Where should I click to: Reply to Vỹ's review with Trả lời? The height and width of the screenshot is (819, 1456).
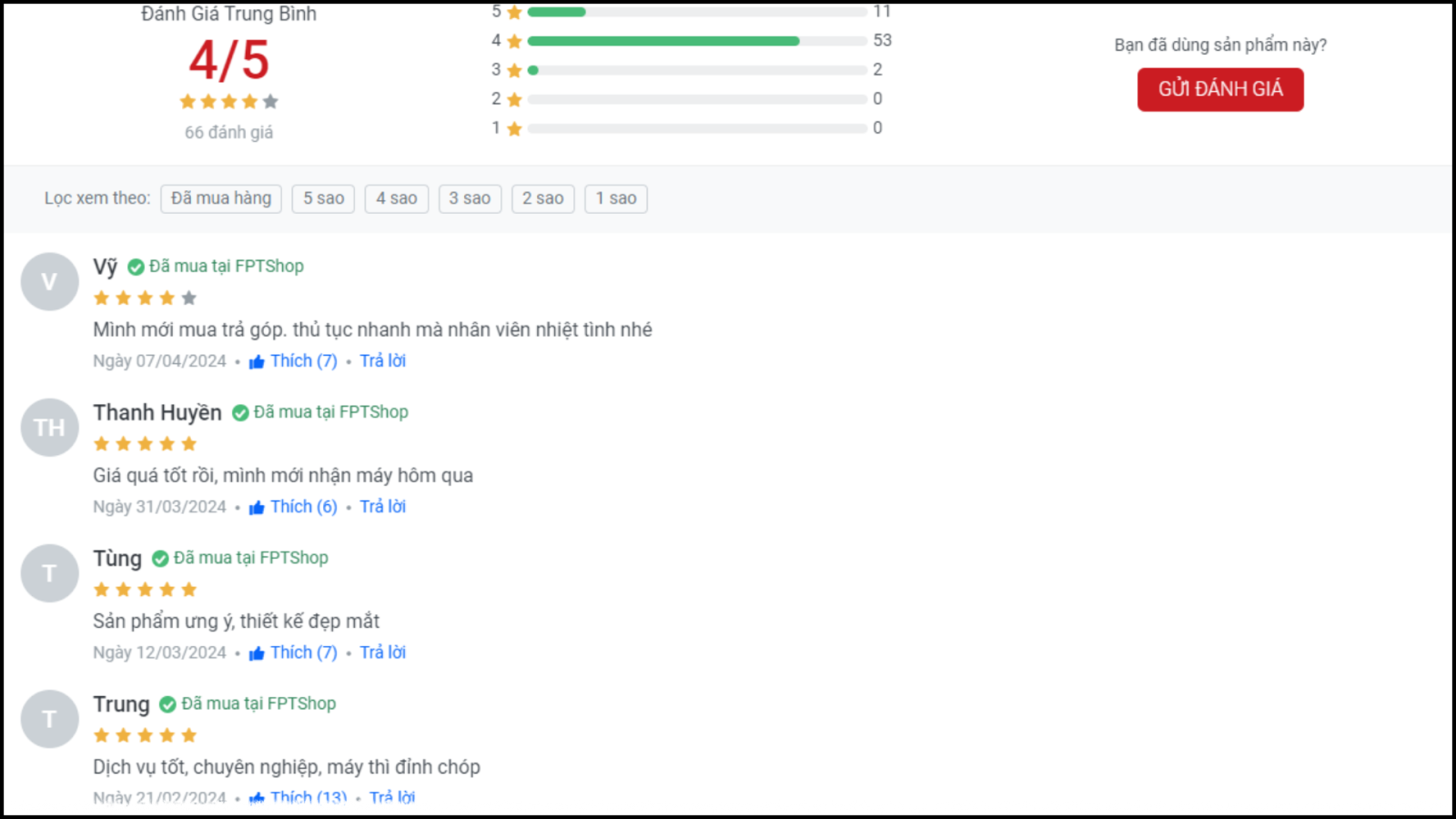click(382, 361)
